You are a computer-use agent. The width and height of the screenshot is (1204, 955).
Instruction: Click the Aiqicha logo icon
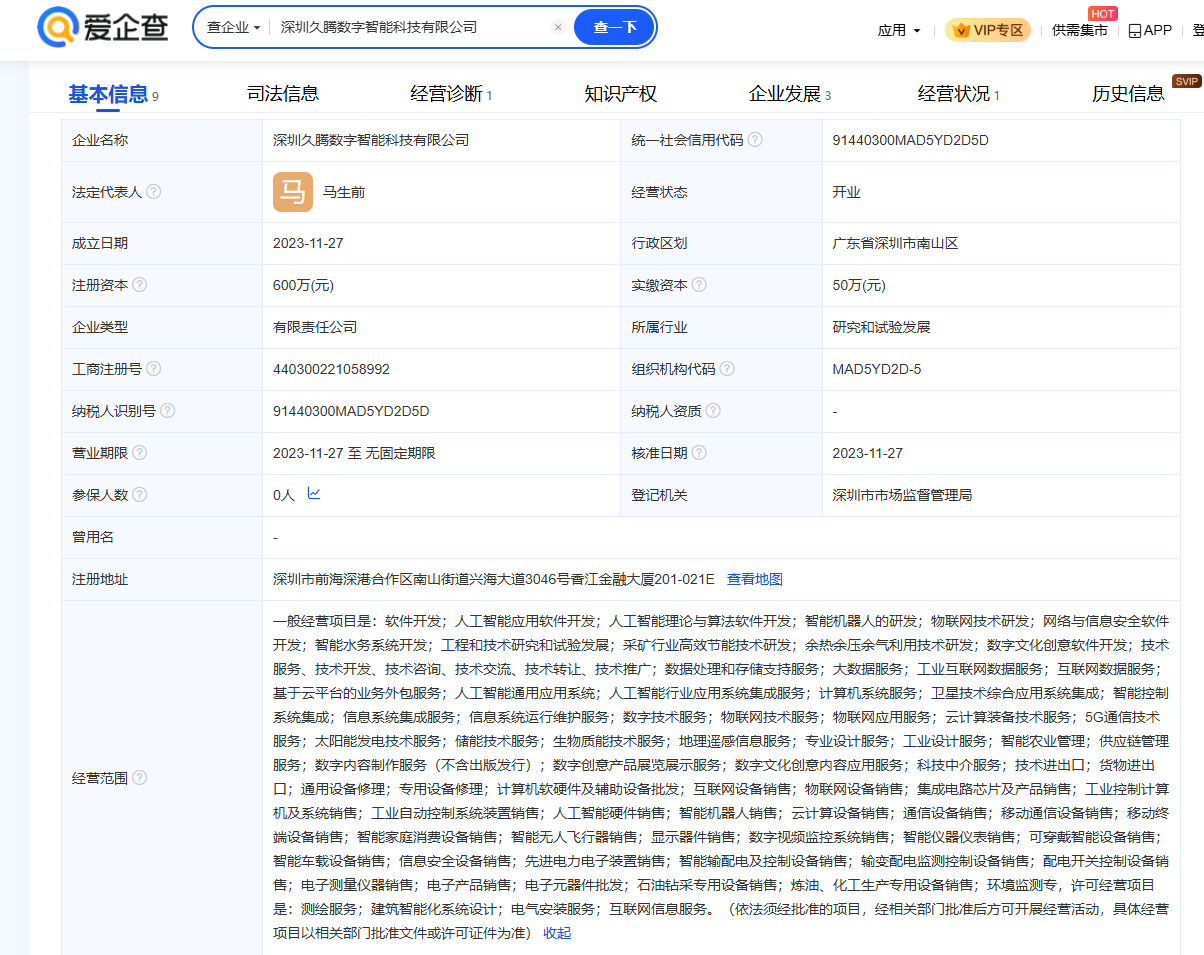pos(57,27)
